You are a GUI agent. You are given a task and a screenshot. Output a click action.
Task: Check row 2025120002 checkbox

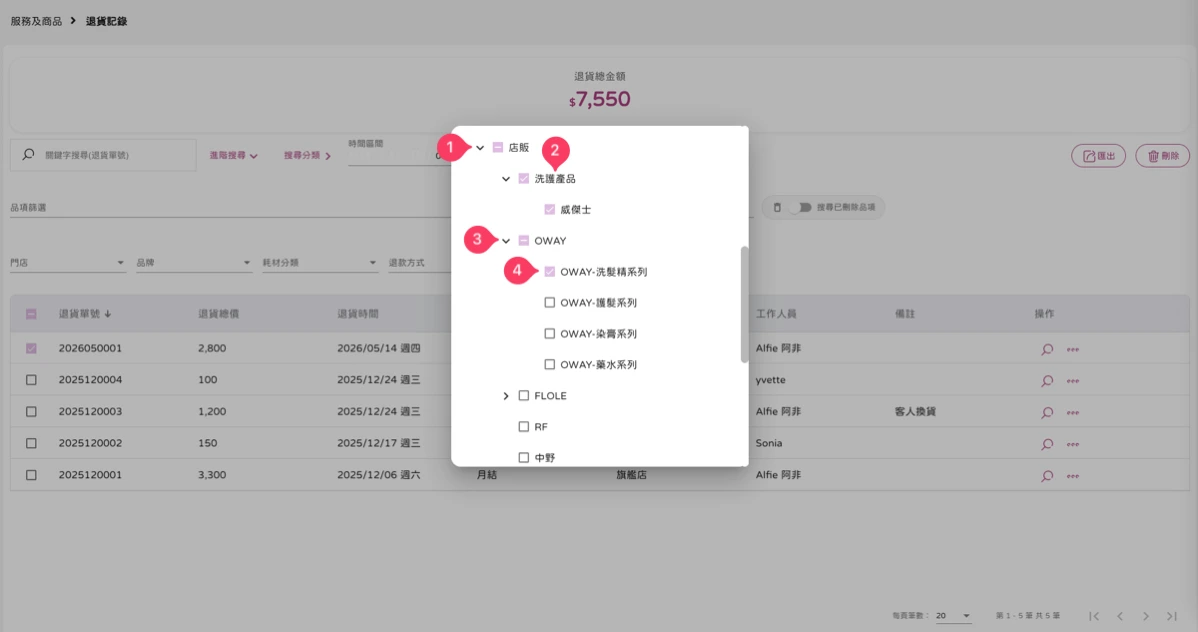point(31,443)
